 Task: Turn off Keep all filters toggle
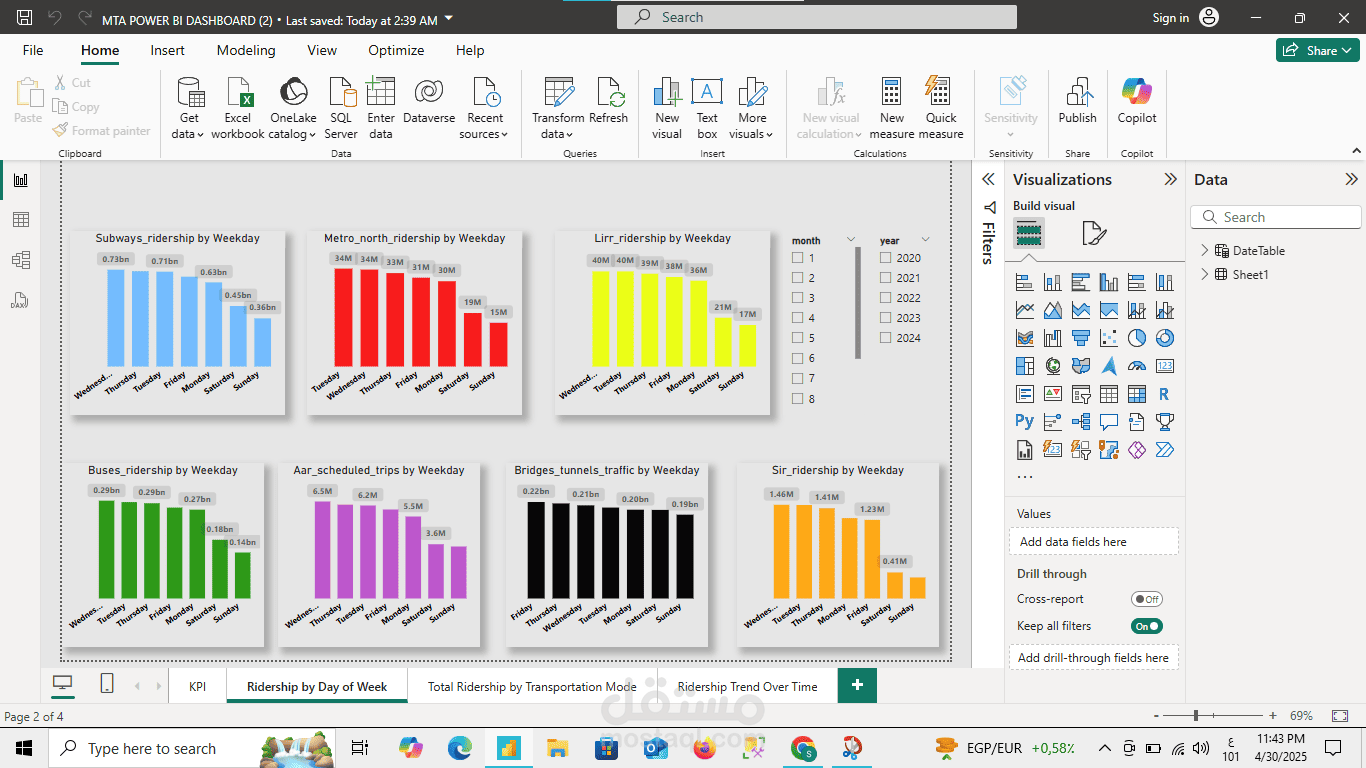[1147, 626]
